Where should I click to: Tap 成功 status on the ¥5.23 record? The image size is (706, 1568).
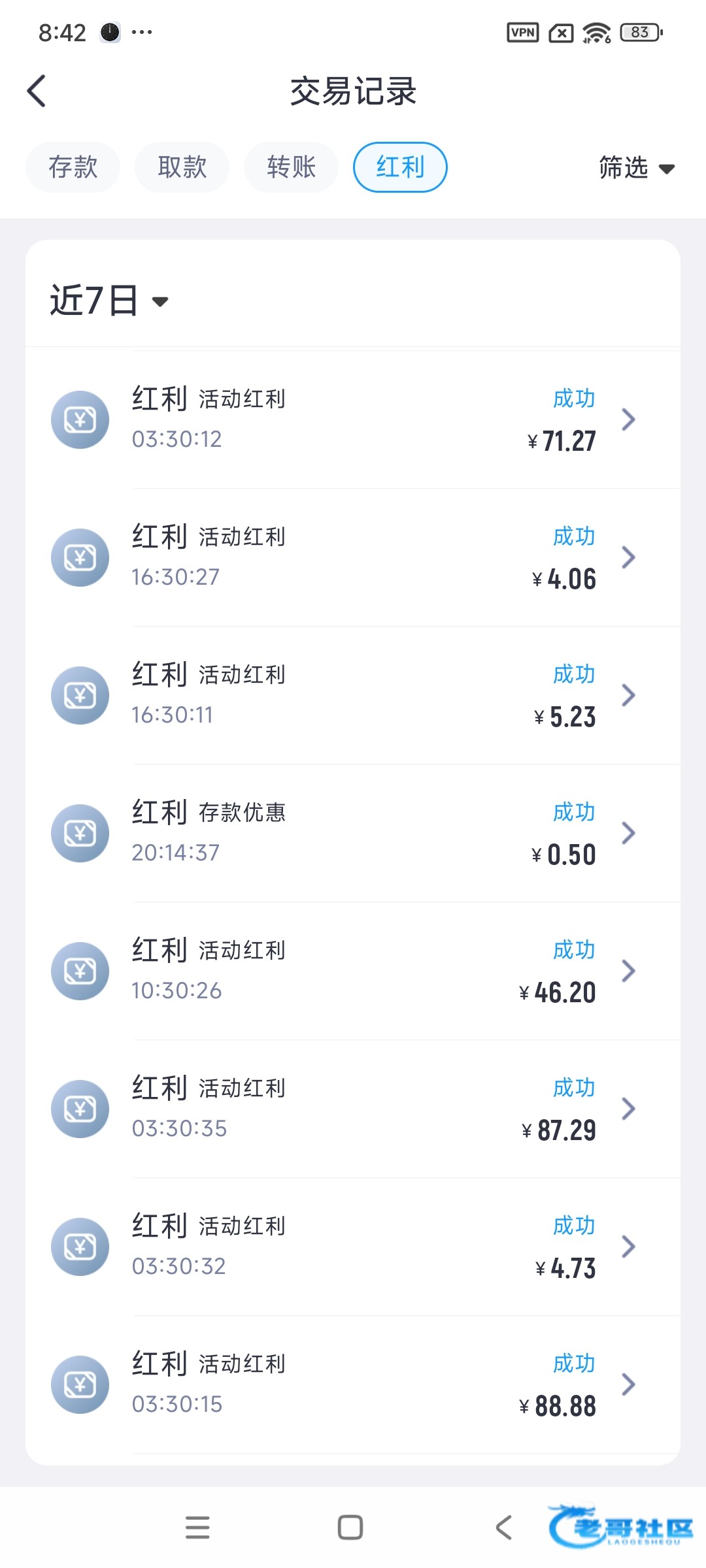point(573,674)
